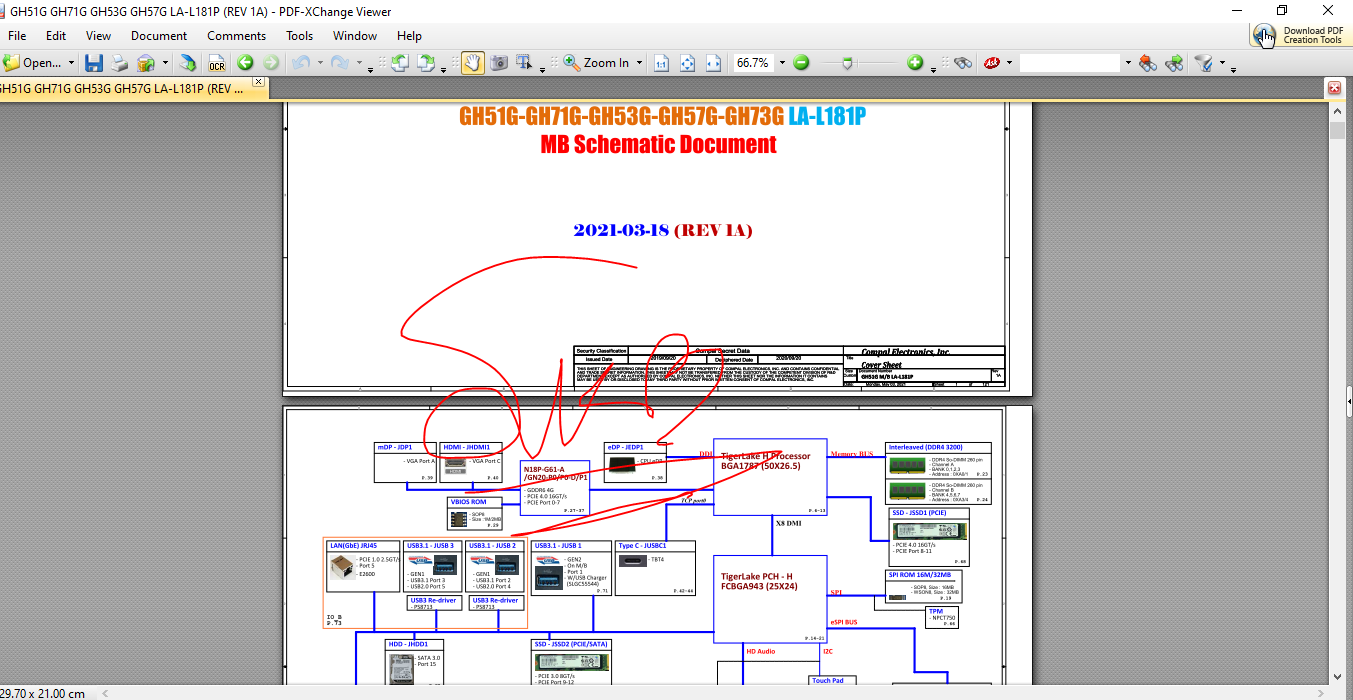Image resolution: width=1353 pixels, height=700 pixels.
Task: Expand the Zoom In tool dropdown
Action: (640, 63)
